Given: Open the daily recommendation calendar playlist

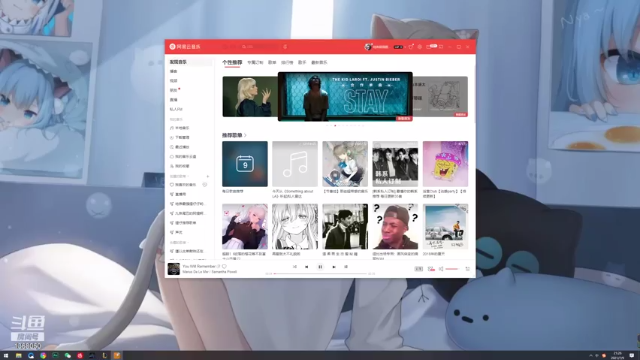Looking at the screenshot, I should click(245, 164).
